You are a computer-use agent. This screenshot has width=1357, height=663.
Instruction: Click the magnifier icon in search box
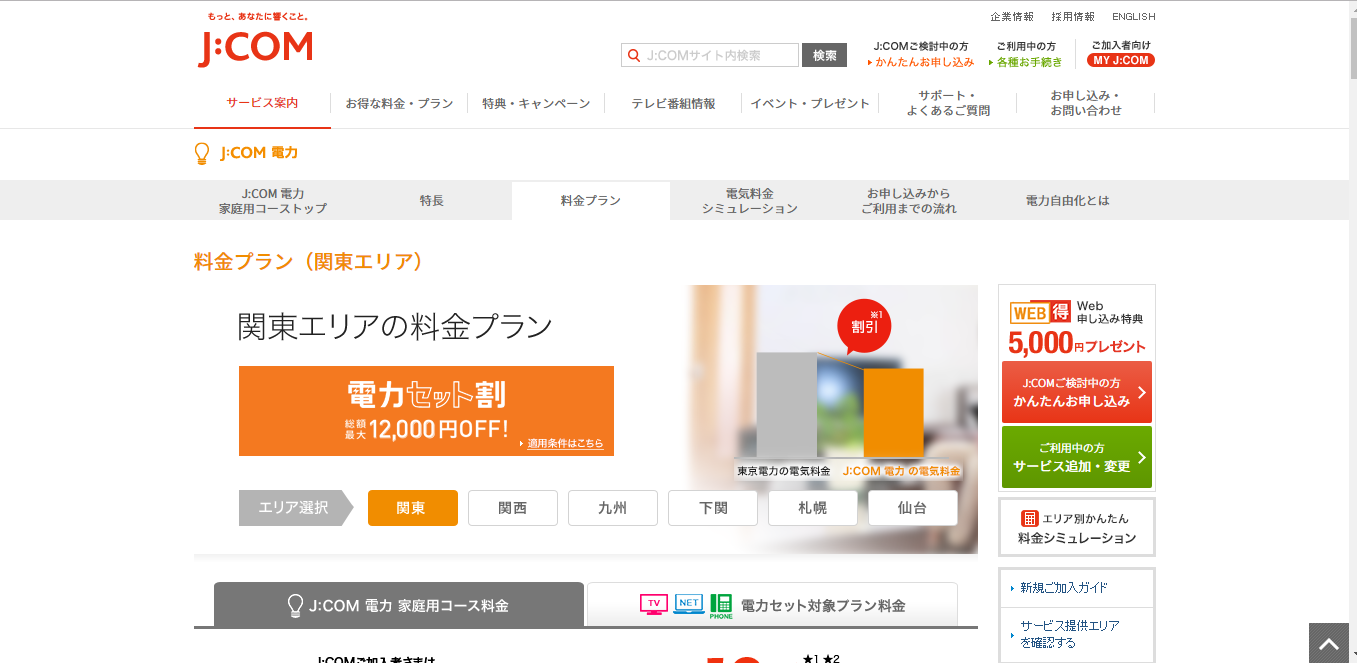point(634,55)
